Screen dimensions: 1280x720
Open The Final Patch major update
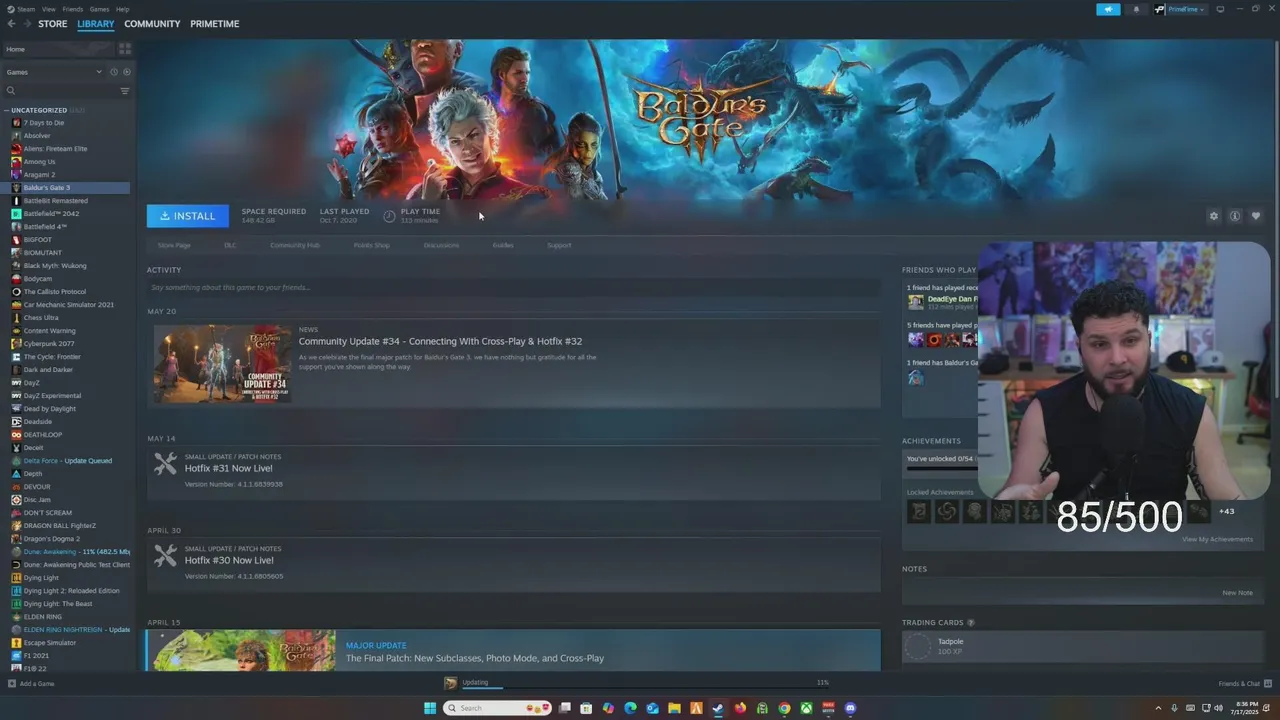[514, 650]
